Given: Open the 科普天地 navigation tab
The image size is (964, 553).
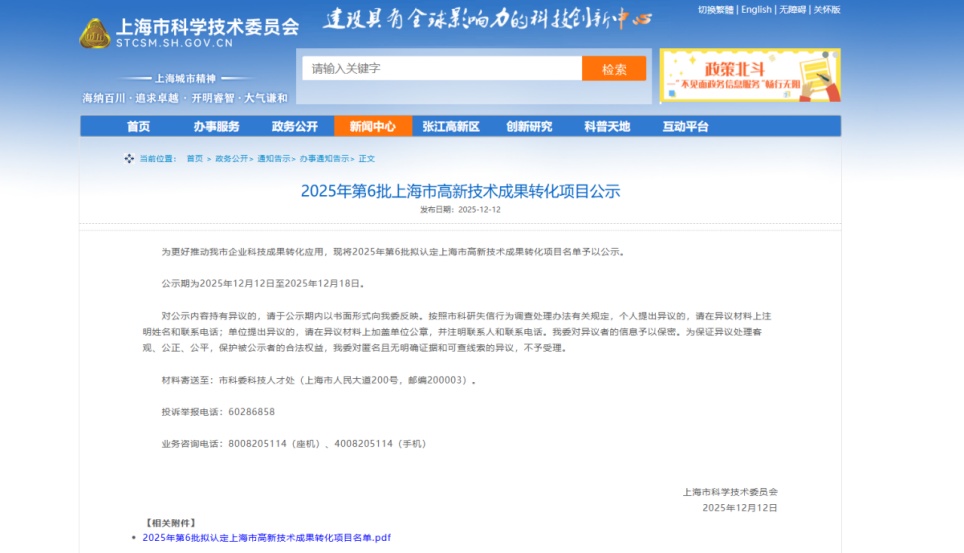Looking at the screenshot, I should click(607, 126).
